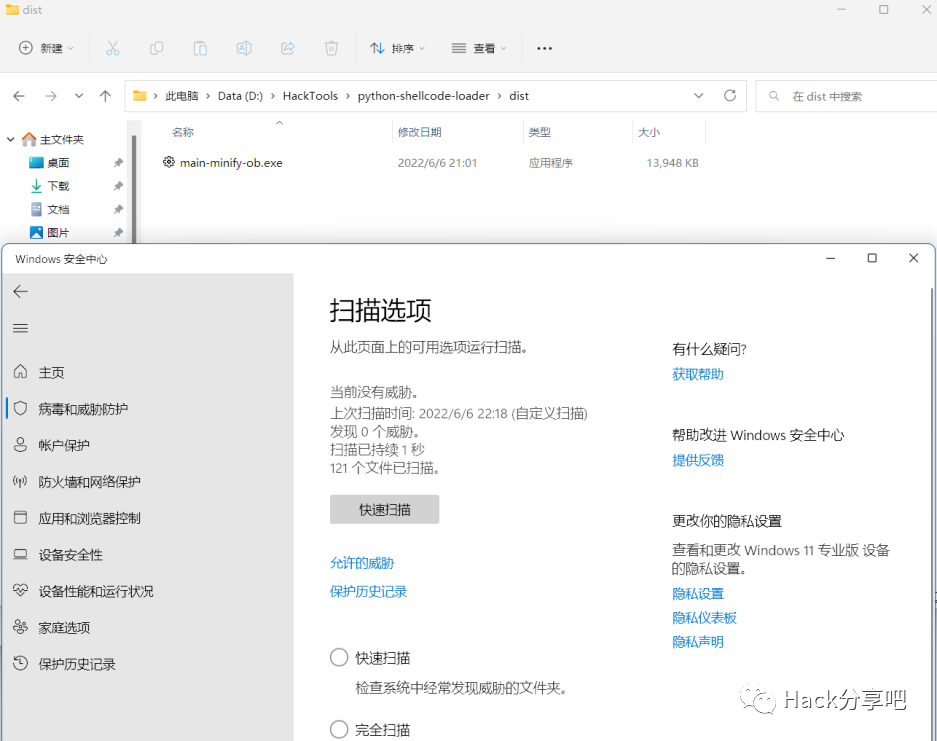Click the back arrow in Windows Security
The width and height of the screenshot is (937, 741).
point(21,291)
